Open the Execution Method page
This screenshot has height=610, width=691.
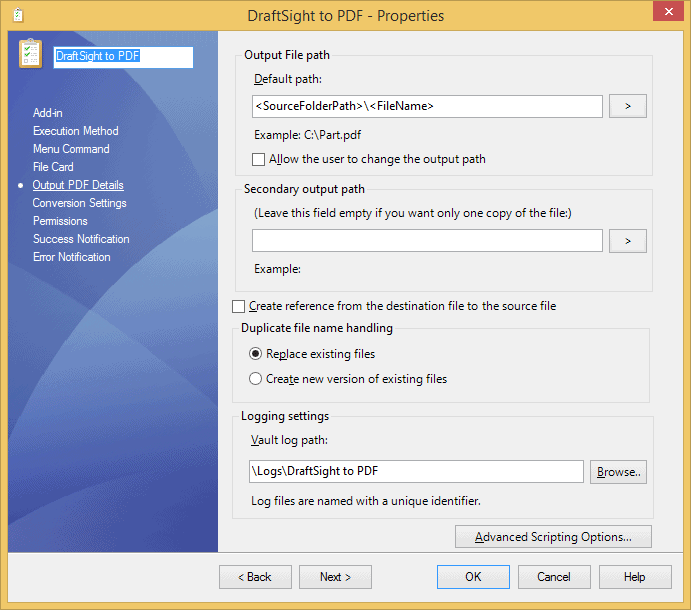click(75, 131)
